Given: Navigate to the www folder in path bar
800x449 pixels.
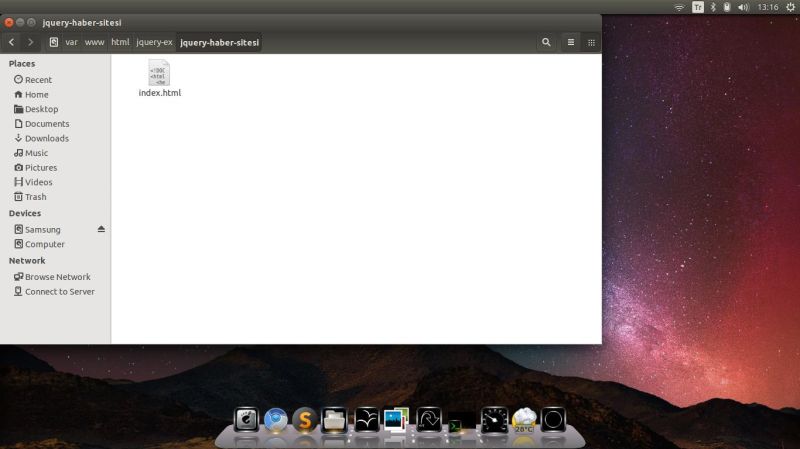Looking at the screenshot, I should coord(94,42).
